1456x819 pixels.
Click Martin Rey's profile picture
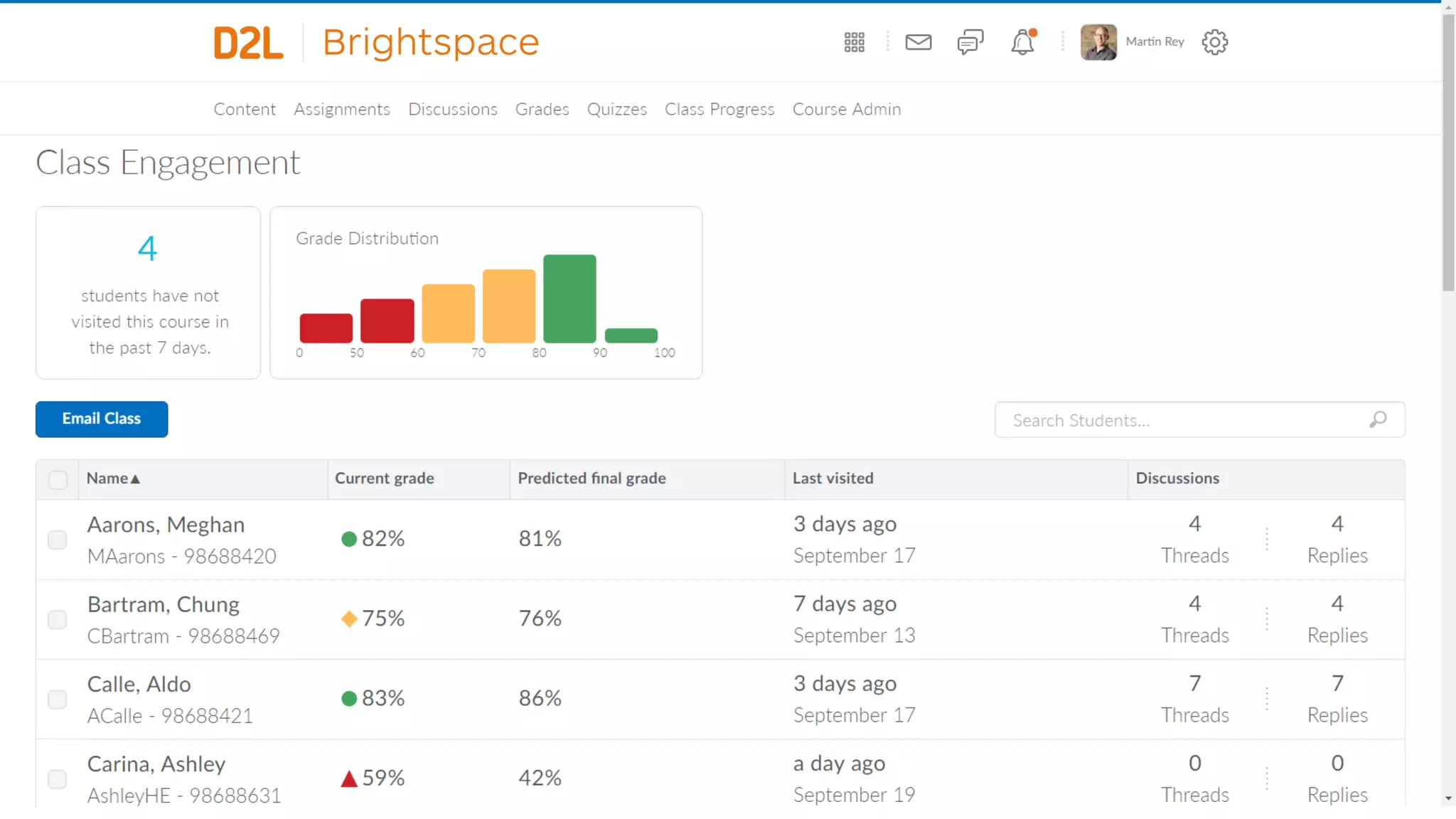click(1098, 42)
